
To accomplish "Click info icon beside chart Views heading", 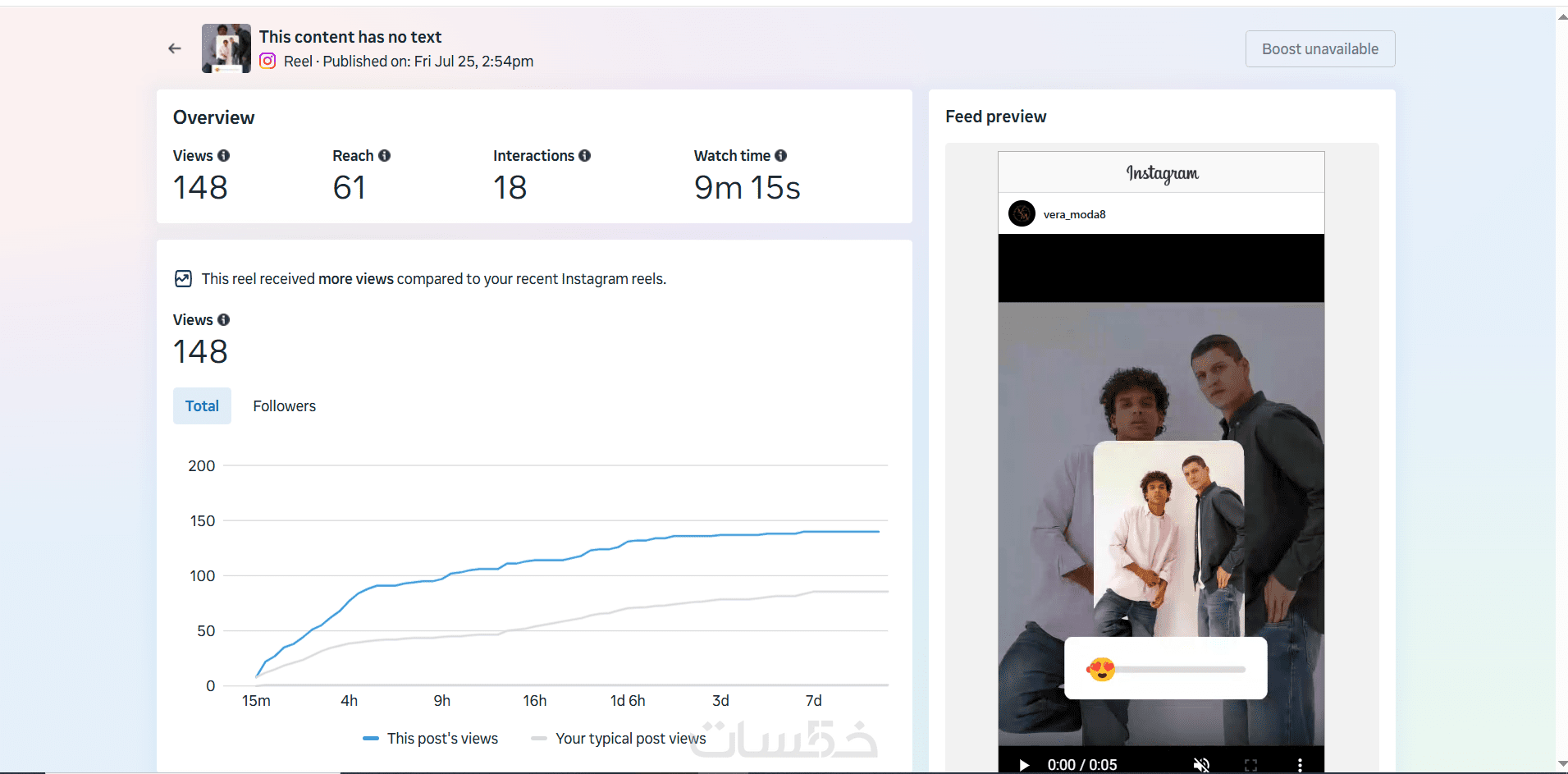I will 223,319.
